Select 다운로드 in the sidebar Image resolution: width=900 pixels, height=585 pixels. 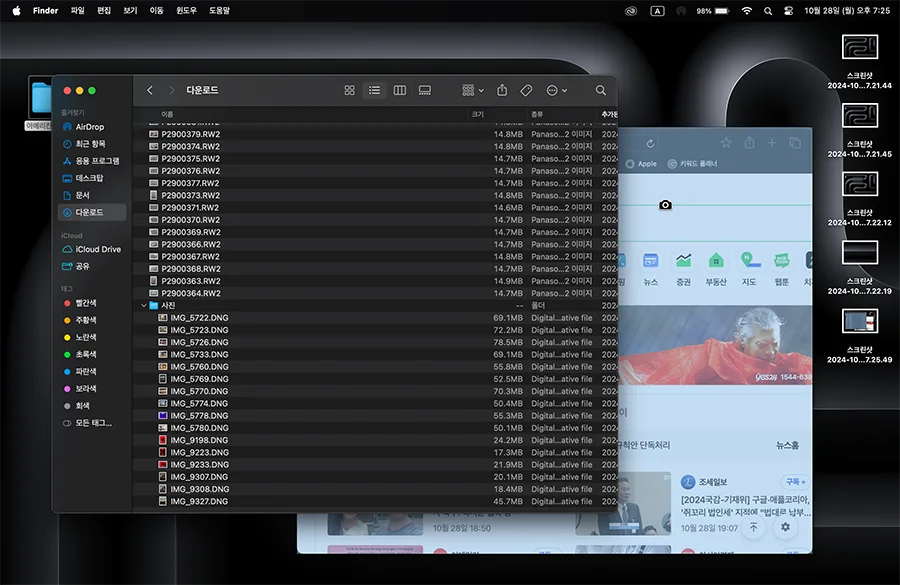pos(92,212)
